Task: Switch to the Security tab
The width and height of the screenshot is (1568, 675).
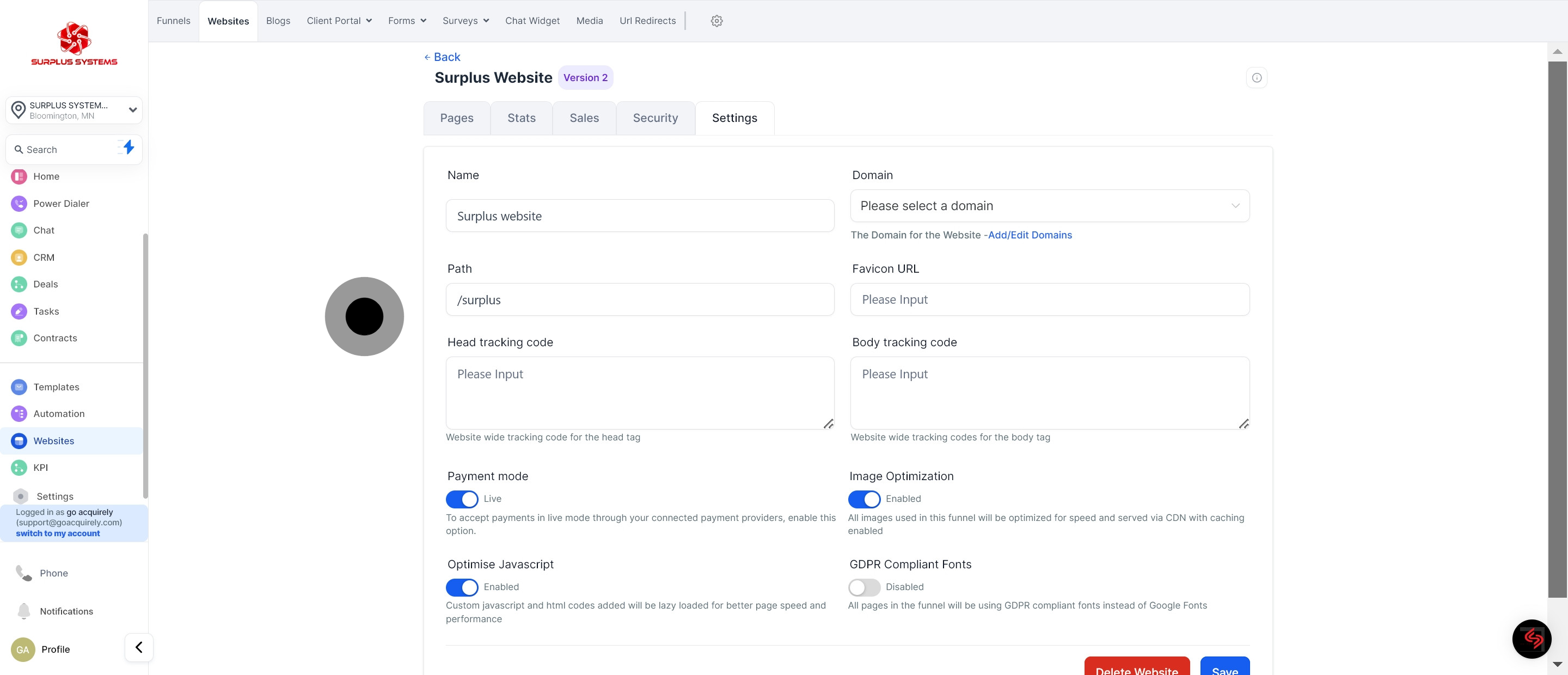Action: coord(655,118)
